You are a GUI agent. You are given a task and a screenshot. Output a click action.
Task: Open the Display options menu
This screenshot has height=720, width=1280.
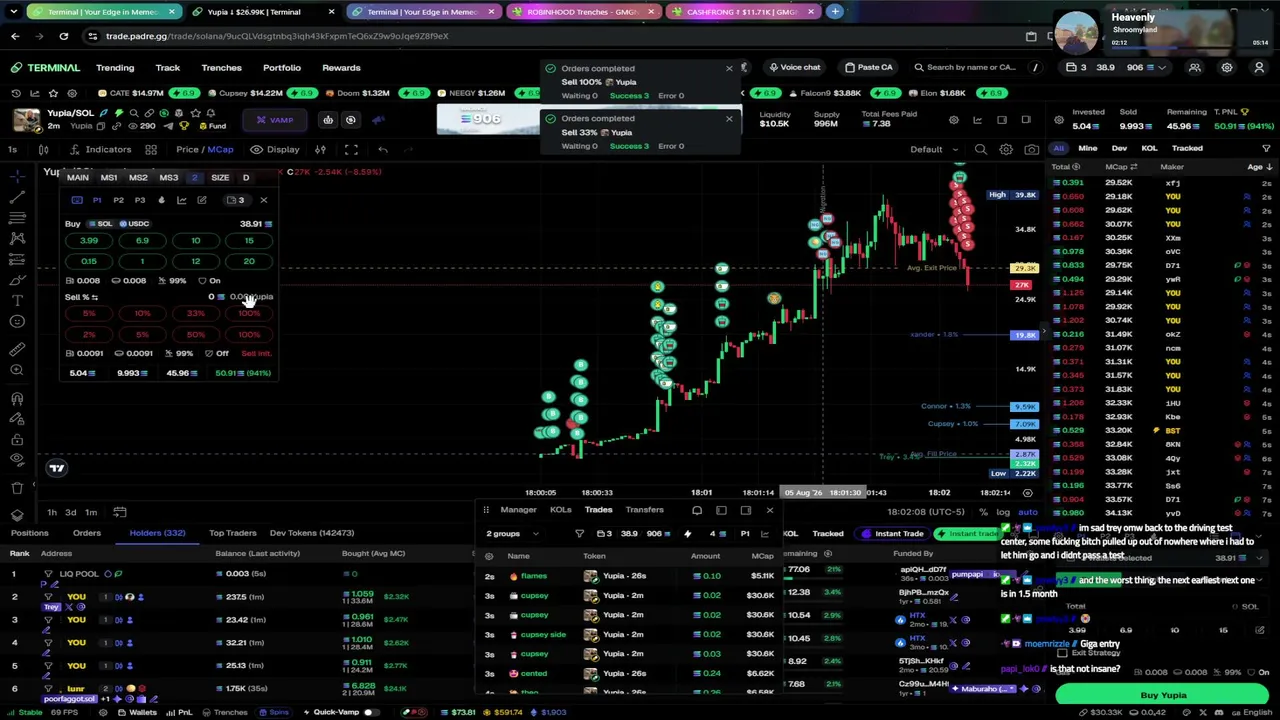pyautogui.click(x=276, y=150)
